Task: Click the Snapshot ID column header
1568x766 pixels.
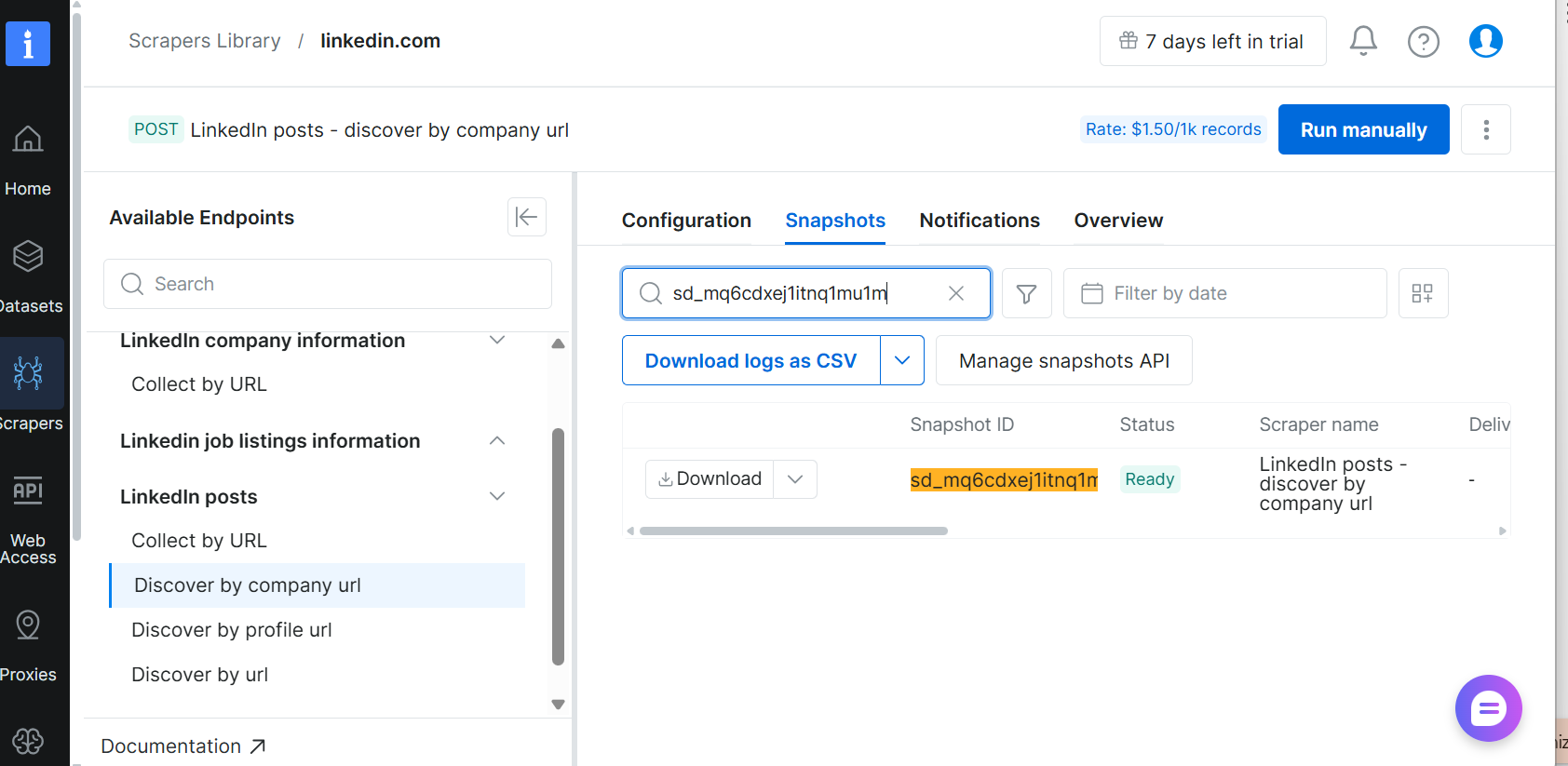Action: tap(962, 424)
